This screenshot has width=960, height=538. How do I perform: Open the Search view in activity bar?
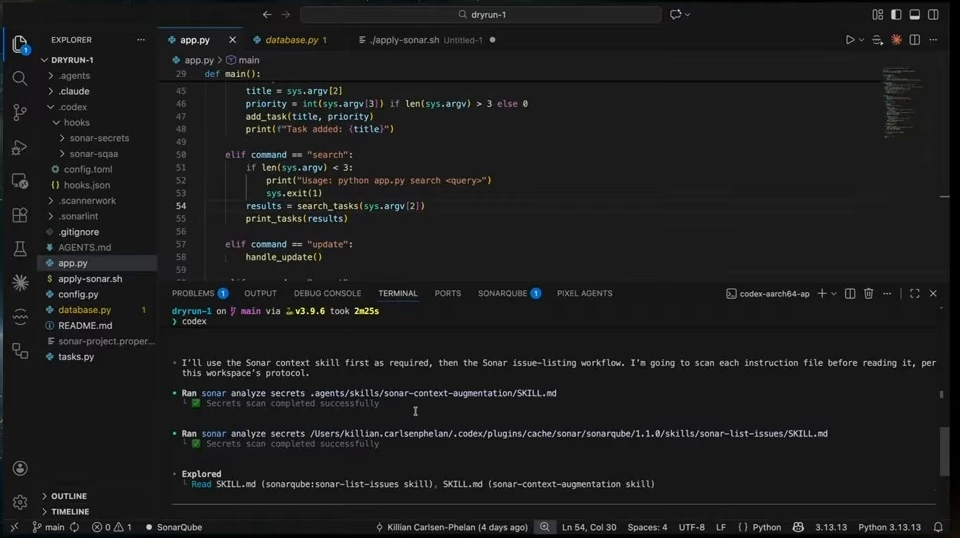(x=20, y=78)
